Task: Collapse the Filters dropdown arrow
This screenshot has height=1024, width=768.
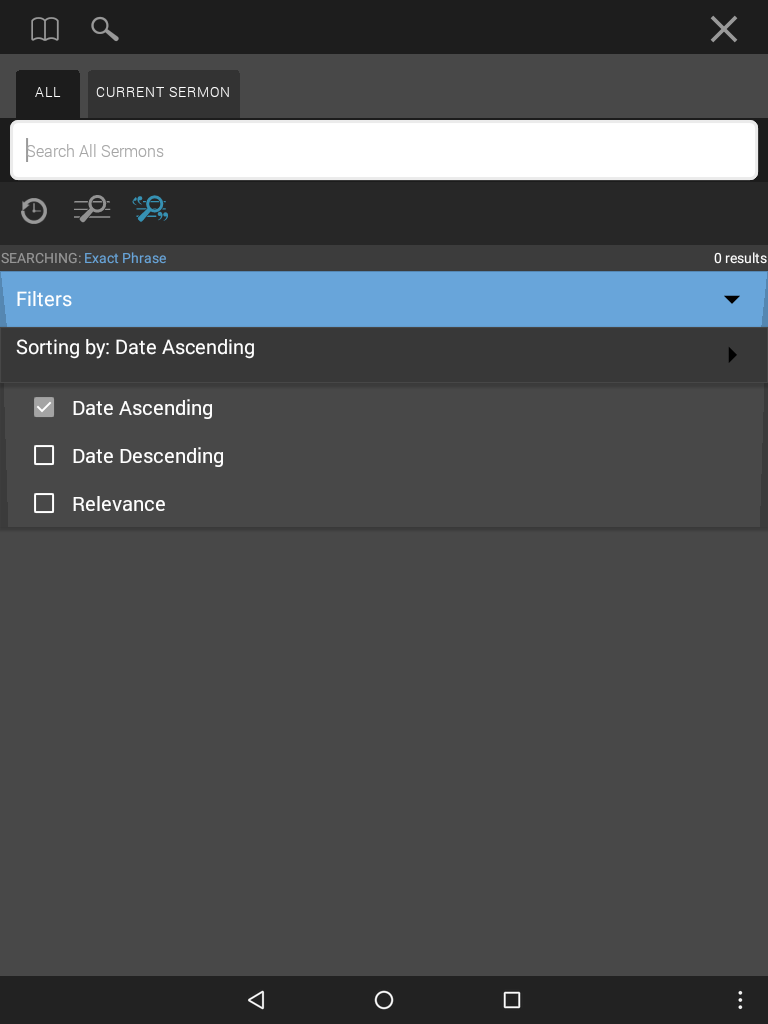Action: [731, 299]
